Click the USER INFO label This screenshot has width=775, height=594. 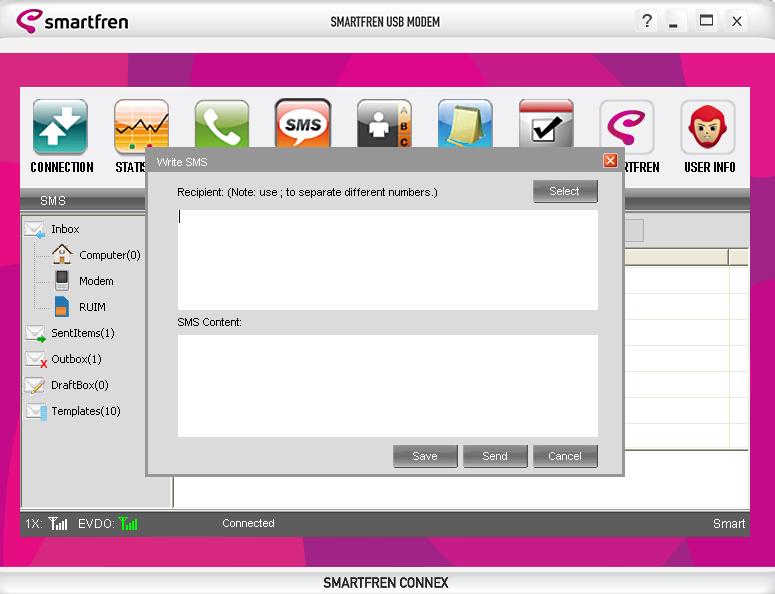pyautogui.click(x=710, y=168)
